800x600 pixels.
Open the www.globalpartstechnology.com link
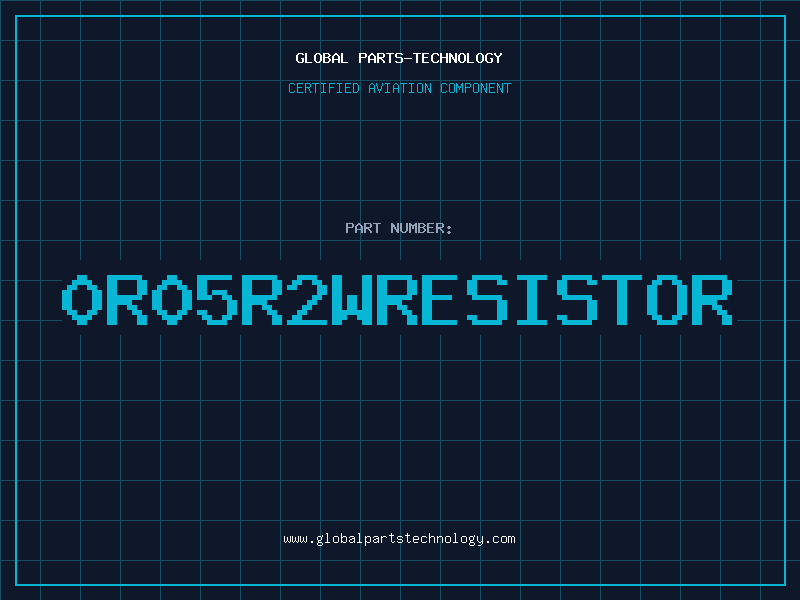pos(399,539)
